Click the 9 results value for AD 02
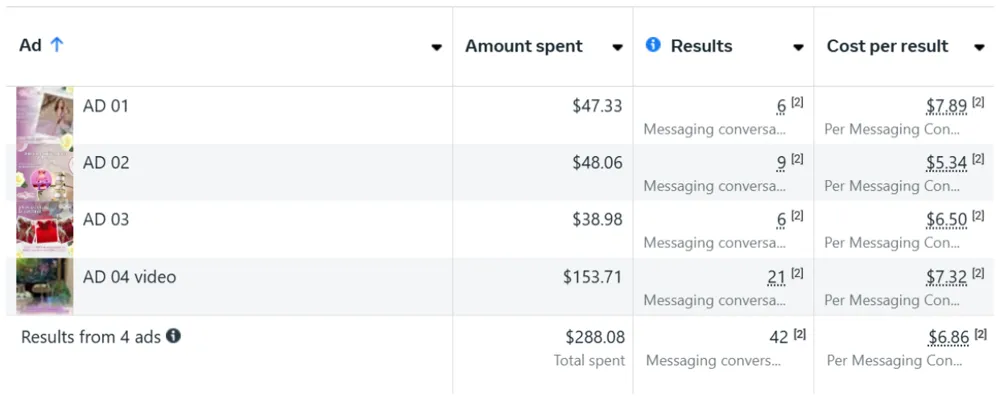This screenshot has height=400, width=1000. 781,163
